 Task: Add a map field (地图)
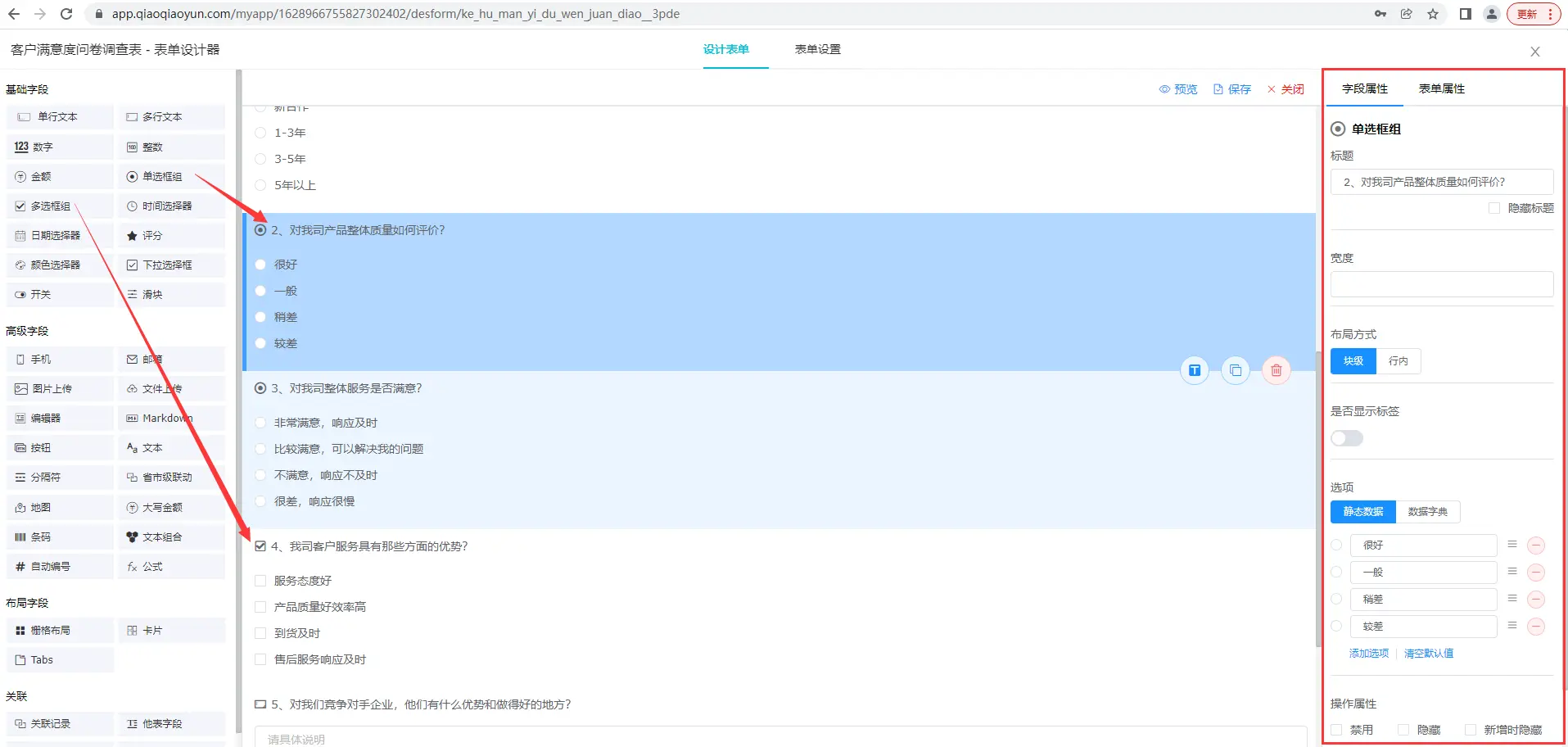pyautogui.click(x=60, y=507)
